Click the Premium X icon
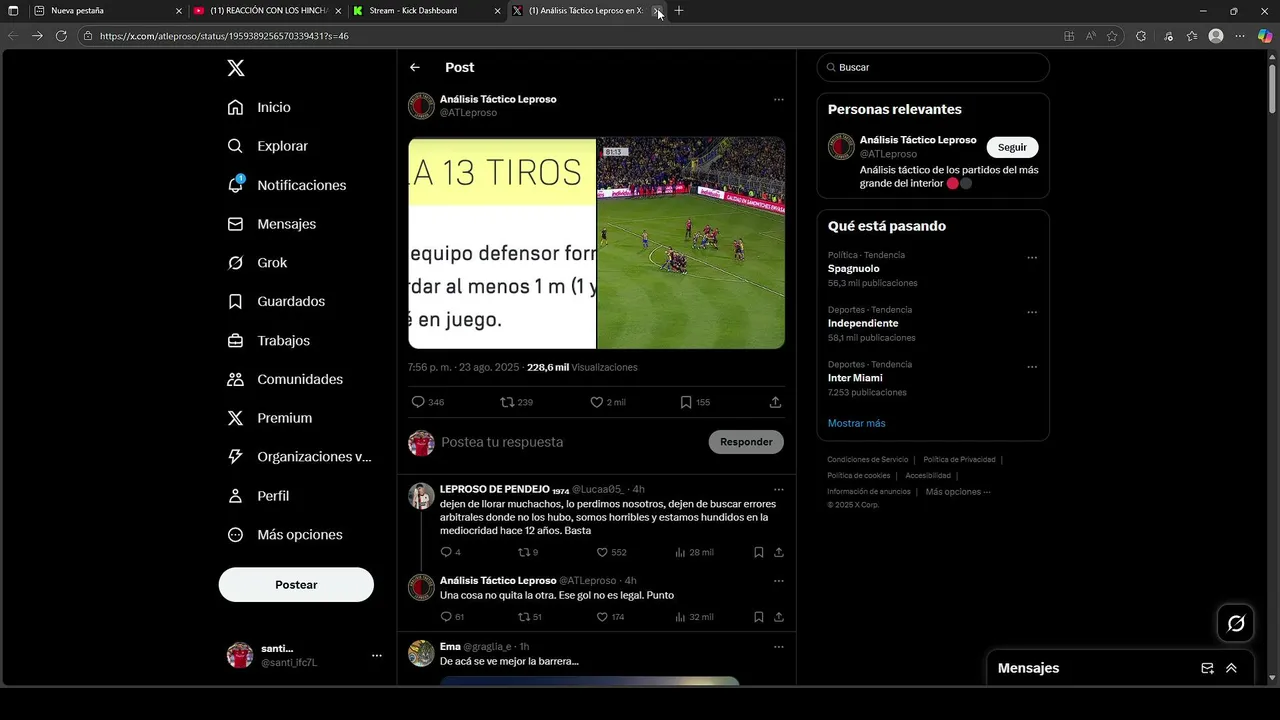Image resolution: width=1280 pixels, height=720 pixels. [x=236, y=418]
